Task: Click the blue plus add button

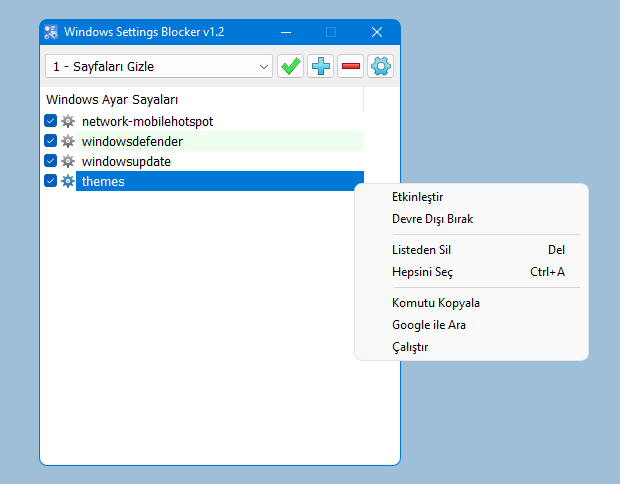Action: point(320,66)
